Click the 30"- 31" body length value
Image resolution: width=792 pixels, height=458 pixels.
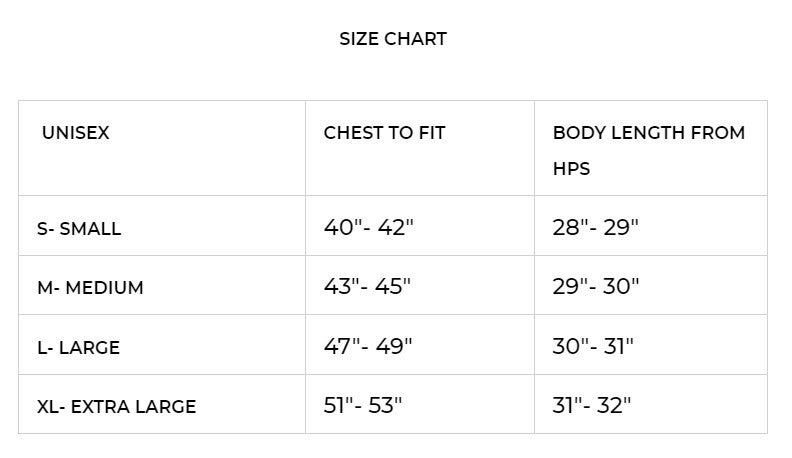[x=593, y=347]
